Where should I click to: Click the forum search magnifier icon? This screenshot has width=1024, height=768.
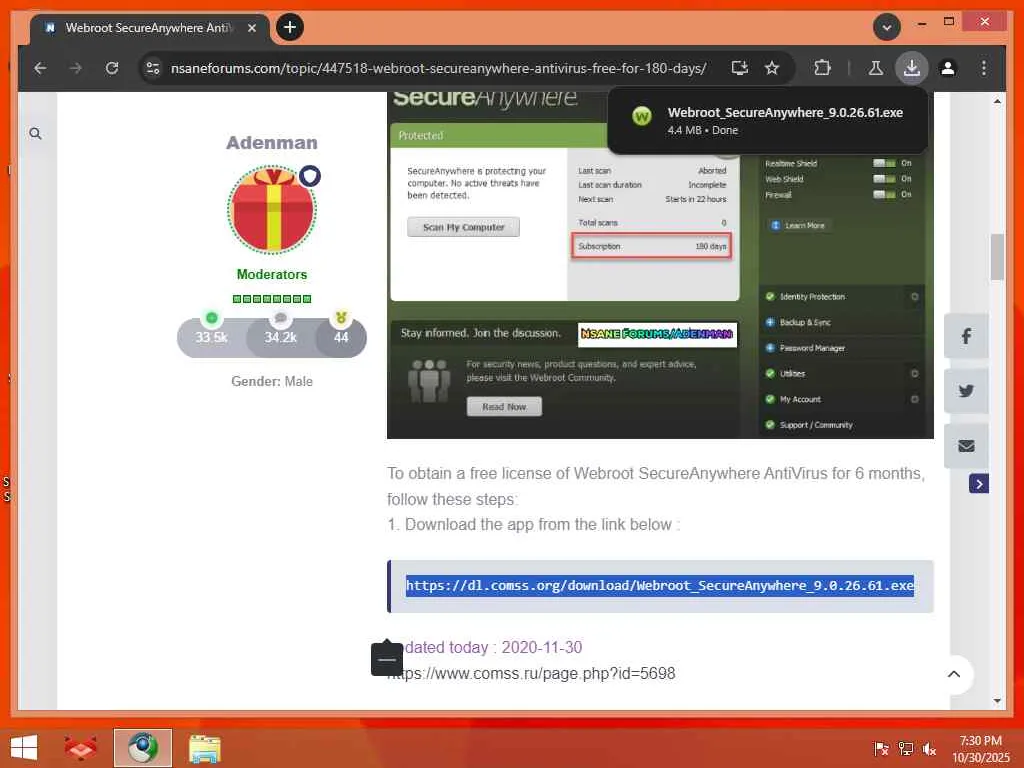click(x=35, y=134)
